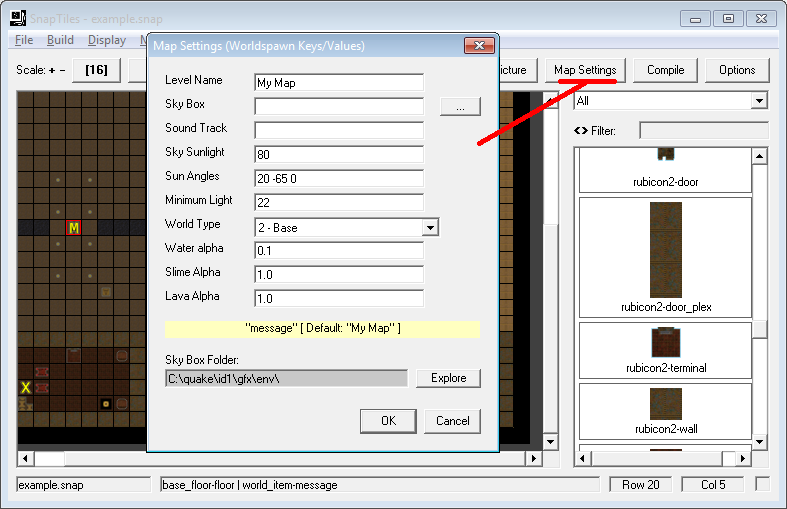This screenshot has height=509, width=787.
Task: Click the Filter arrows icon
Action: coord(581,131)
